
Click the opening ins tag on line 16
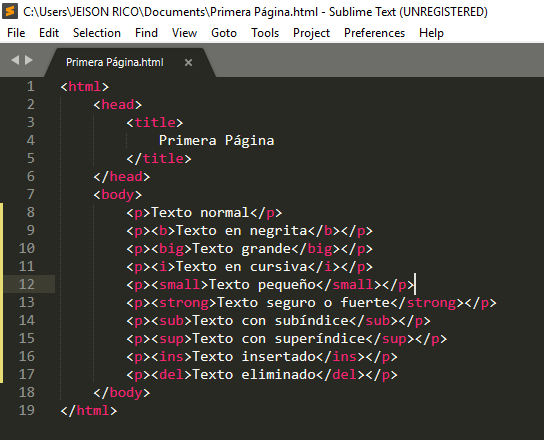[x=171, y=357]
